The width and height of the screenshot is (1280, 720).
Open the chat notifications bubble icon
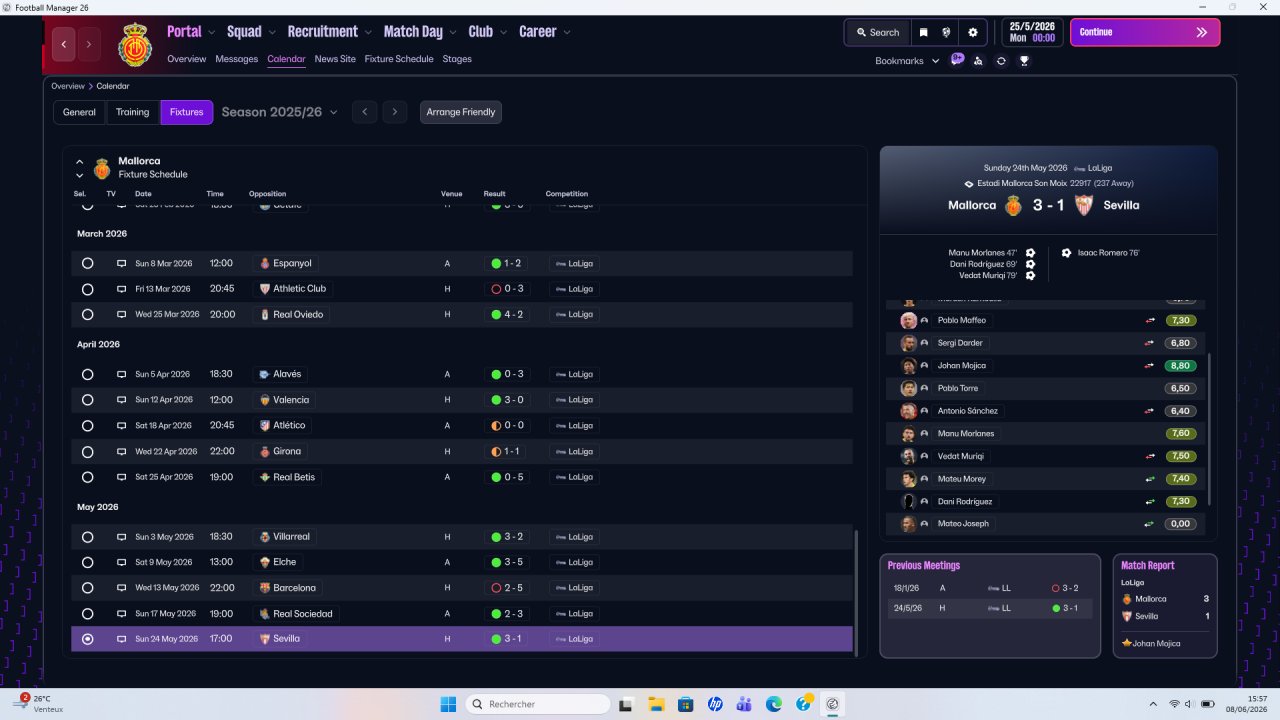pyautogui.click(x=957, y=60)
